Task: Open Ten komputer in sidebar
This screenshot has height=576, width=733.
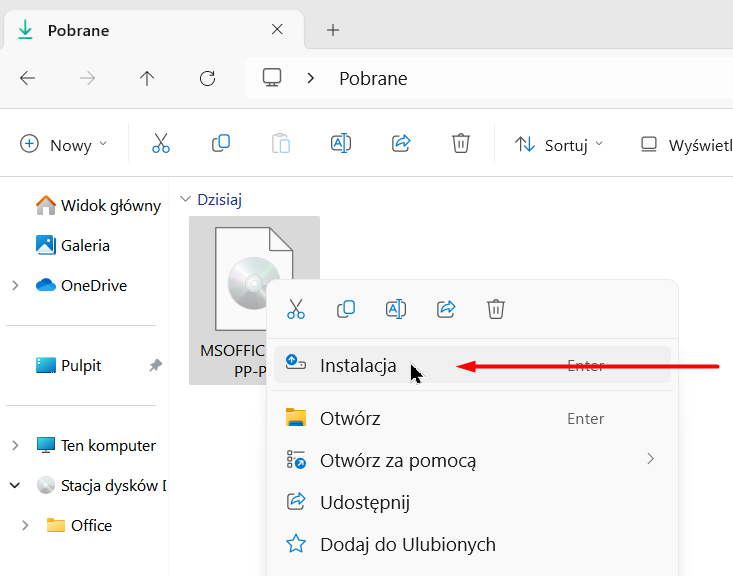Action: pos(96,446)
